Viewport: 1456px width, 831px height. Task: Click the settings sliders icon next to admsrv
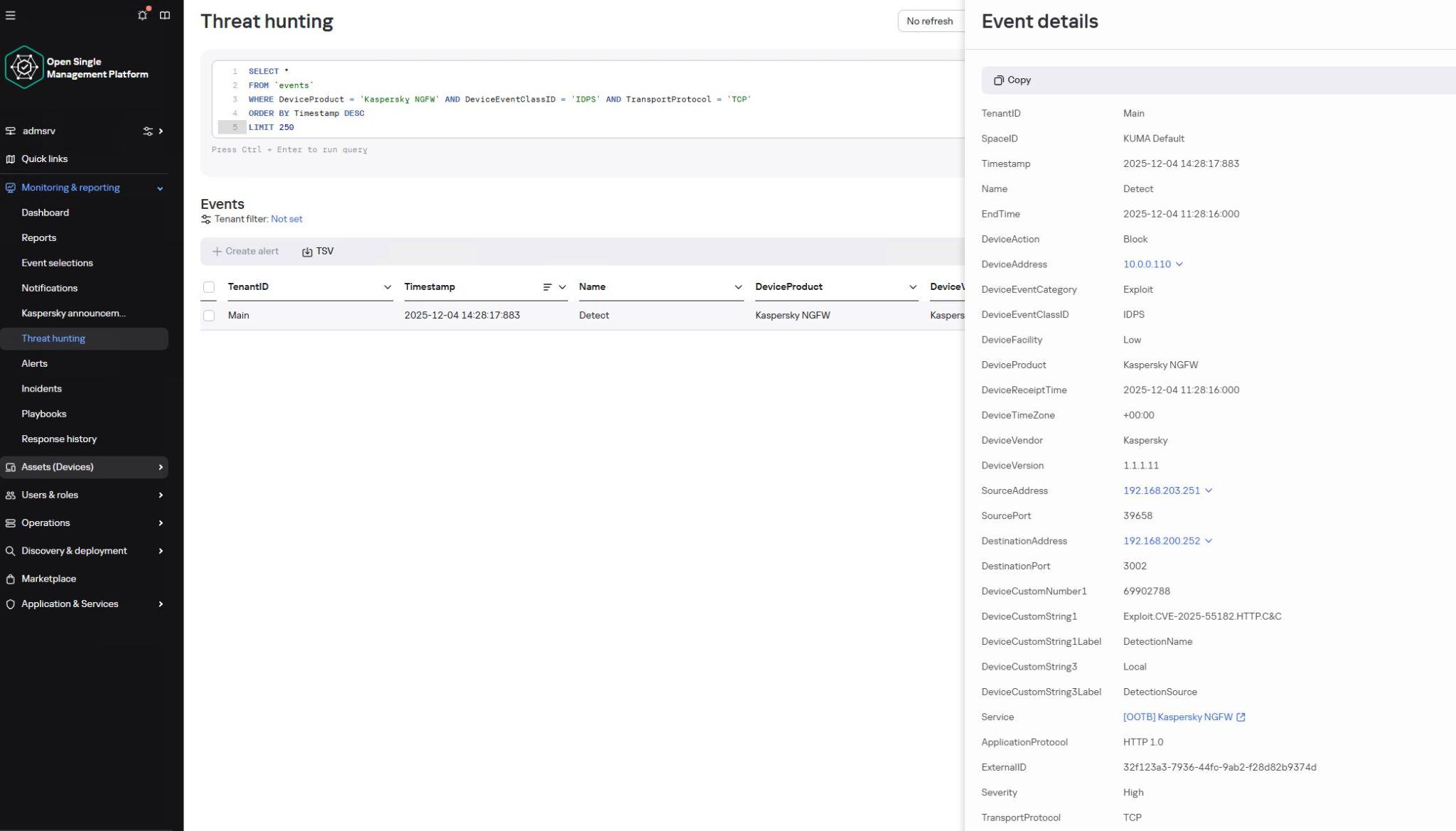click(x=149, y=131)
